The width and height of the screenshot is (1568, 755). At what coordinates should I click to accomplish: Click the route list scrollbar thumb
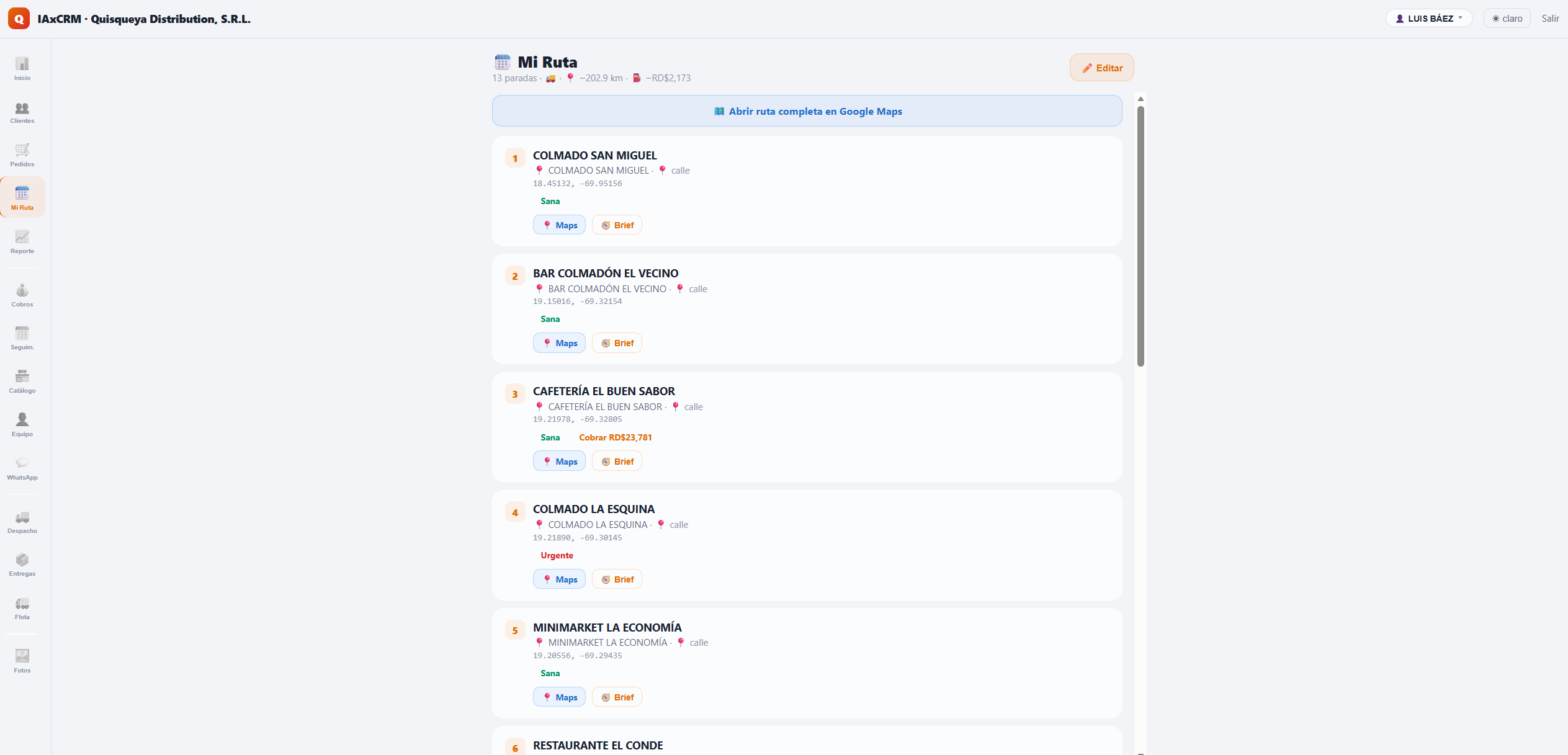tap(1140, 236)
